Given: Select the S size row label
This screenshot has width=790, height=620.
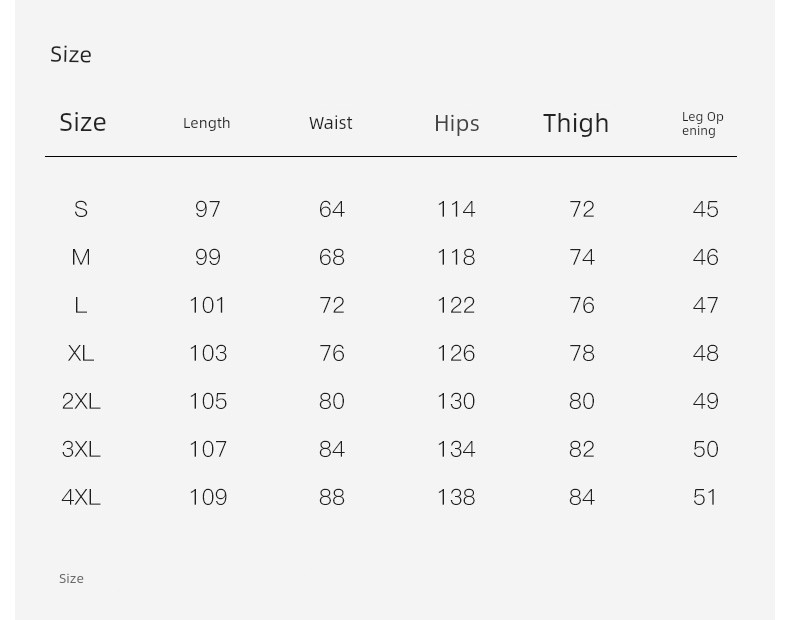Looking at the screenshot, I should coord(81,209).
